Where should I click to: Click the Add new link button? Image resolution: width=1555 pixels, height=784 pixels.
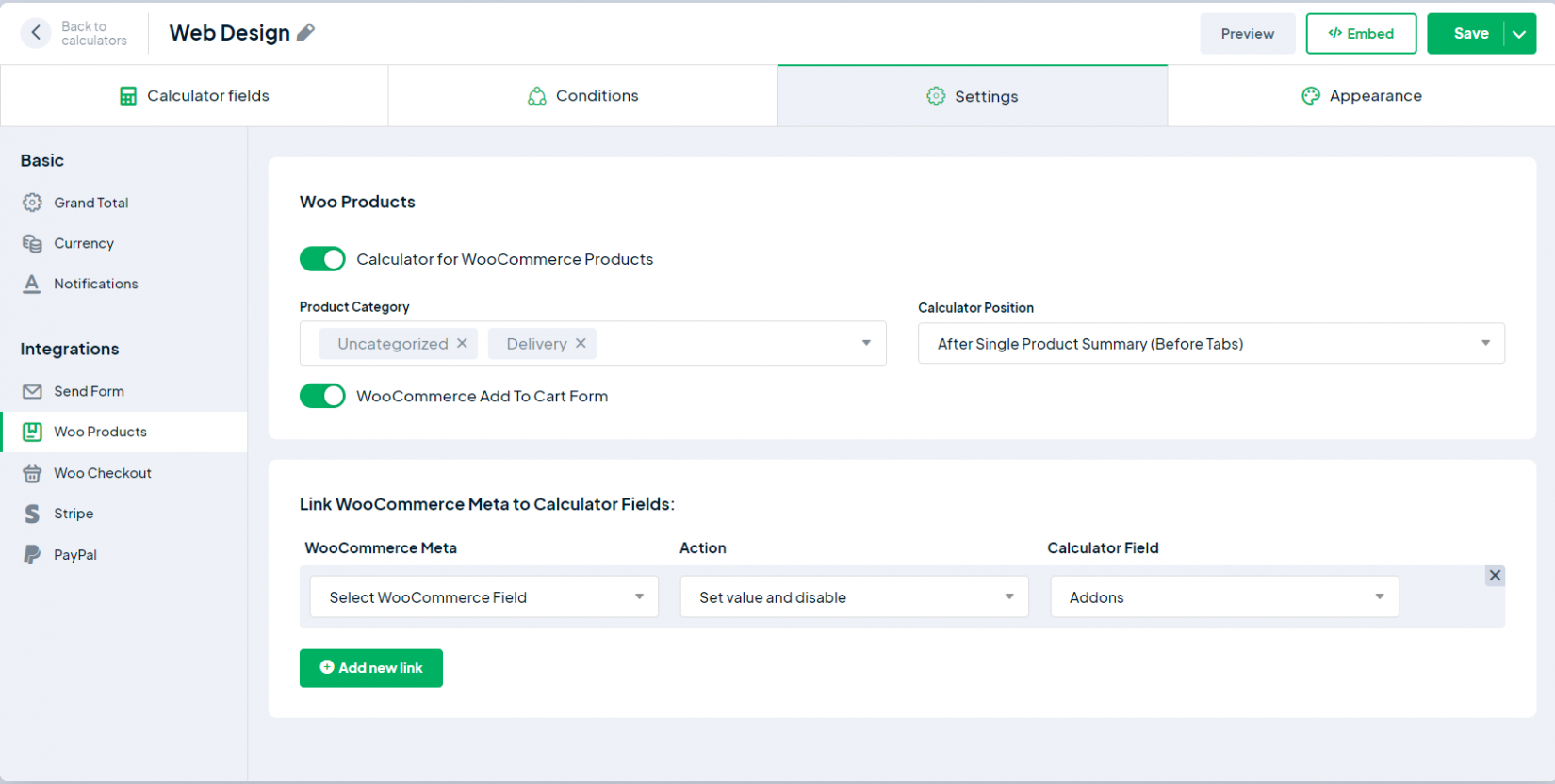371,668
